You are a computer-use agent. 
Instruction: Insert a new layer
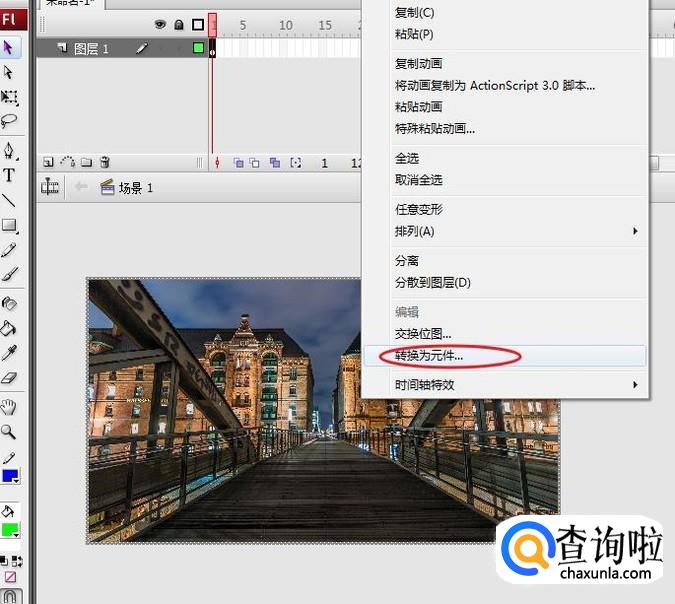pos(48,162)
